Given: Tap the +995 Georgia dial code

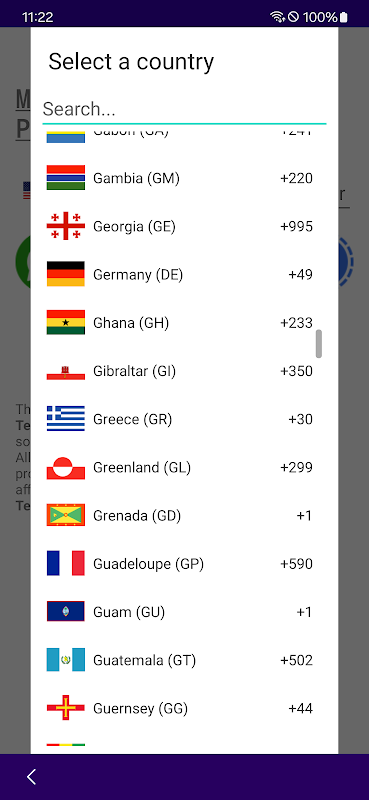Looking at the screenshot, I should [297, 226].
